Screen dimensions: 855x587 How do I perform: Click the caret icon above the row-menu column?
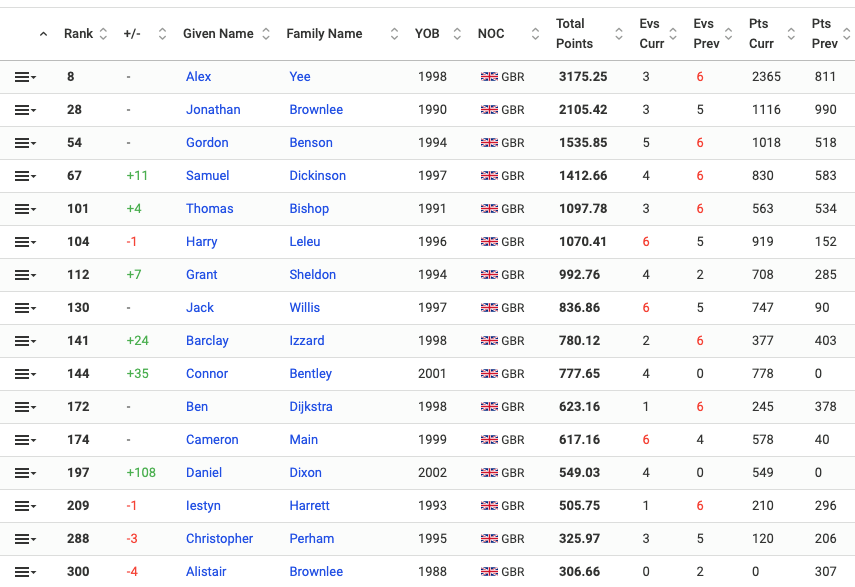point(41,34)
